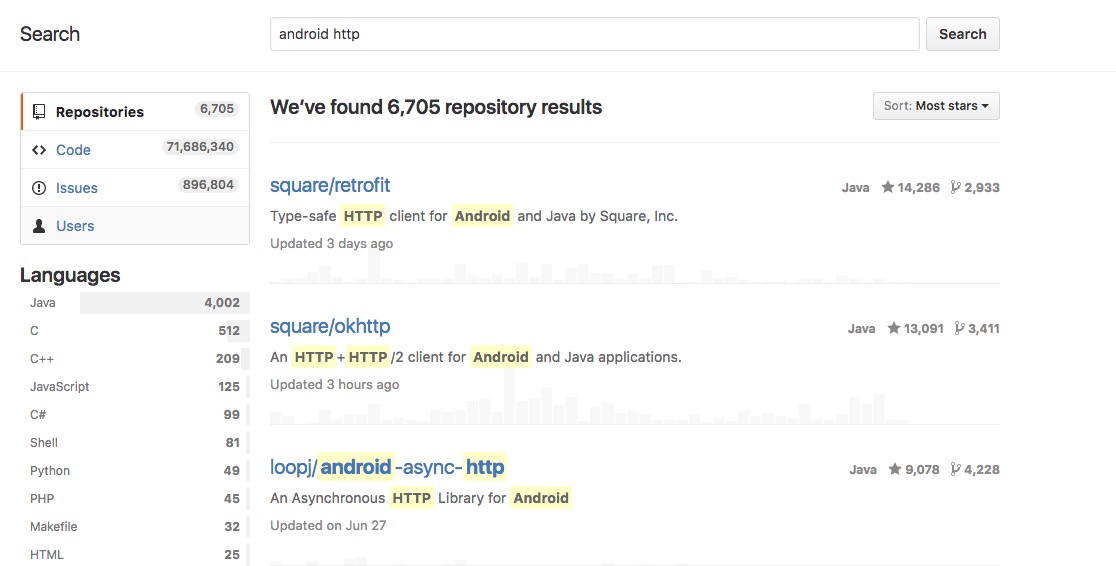Open the square/okhttp repository link
1116x566 pixels.
(x=330, y=326)
